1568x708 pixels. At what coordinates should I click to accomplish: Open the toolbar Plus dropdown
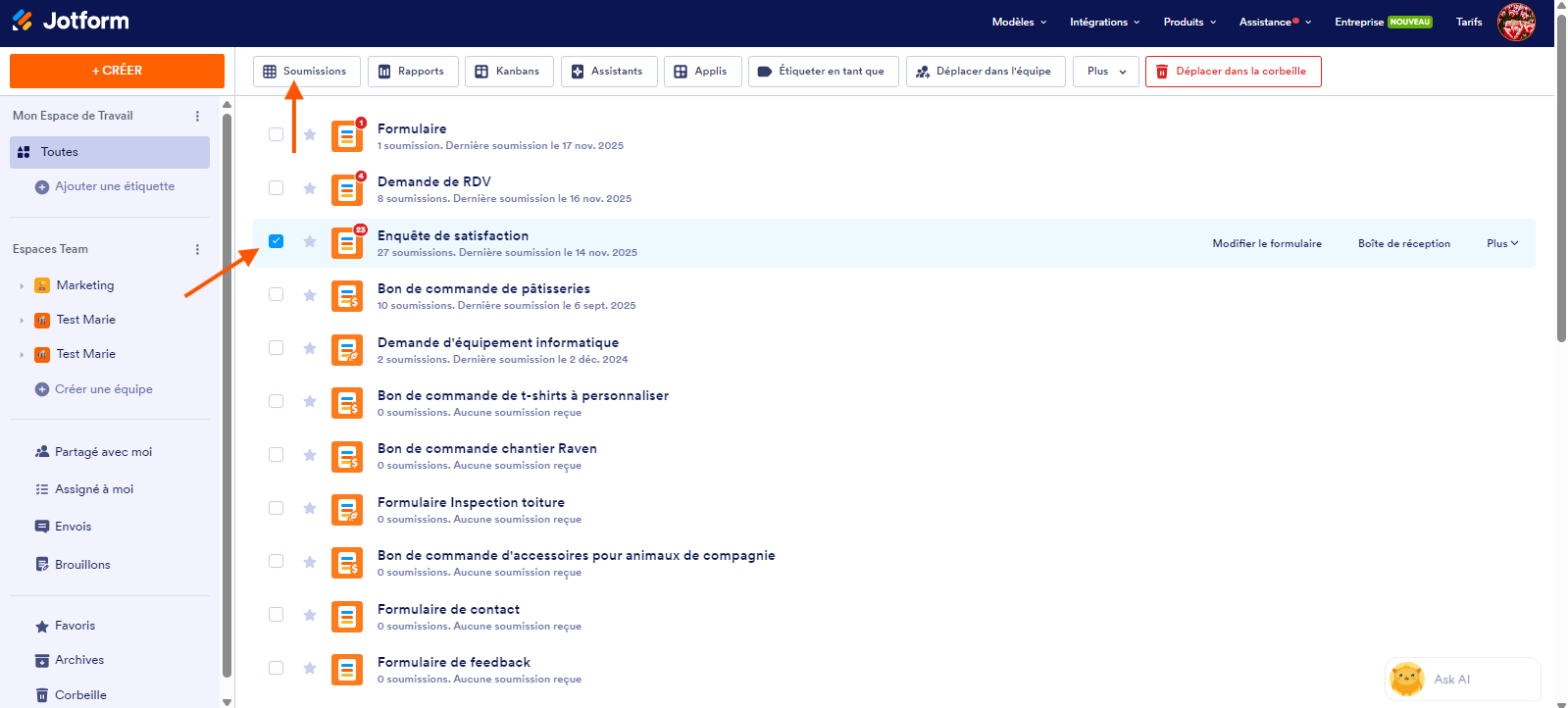tap(1106, 72)
